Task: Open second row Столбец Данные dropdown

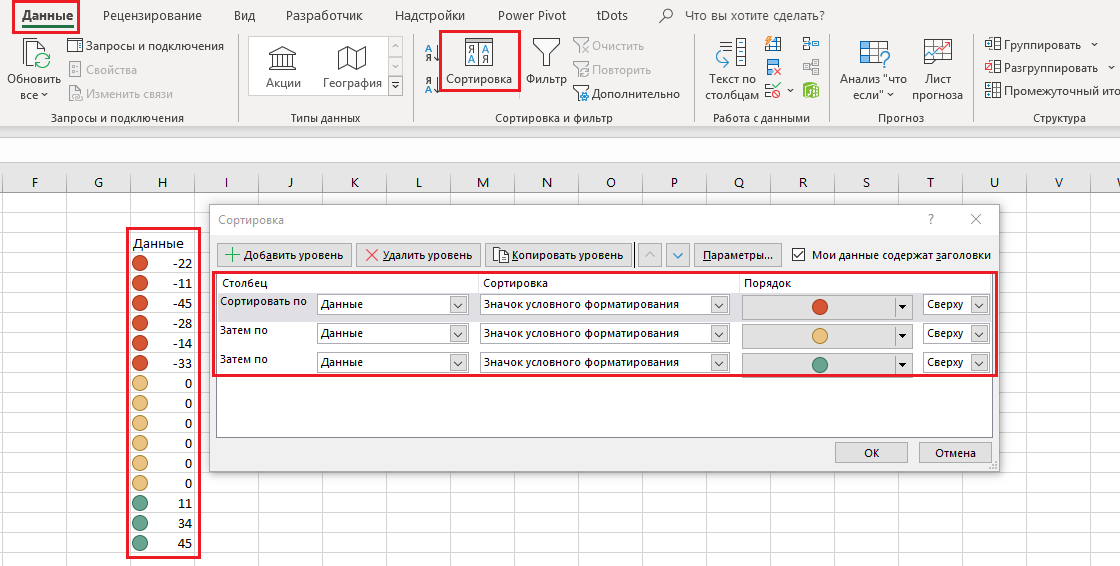Action: (459, 334)
